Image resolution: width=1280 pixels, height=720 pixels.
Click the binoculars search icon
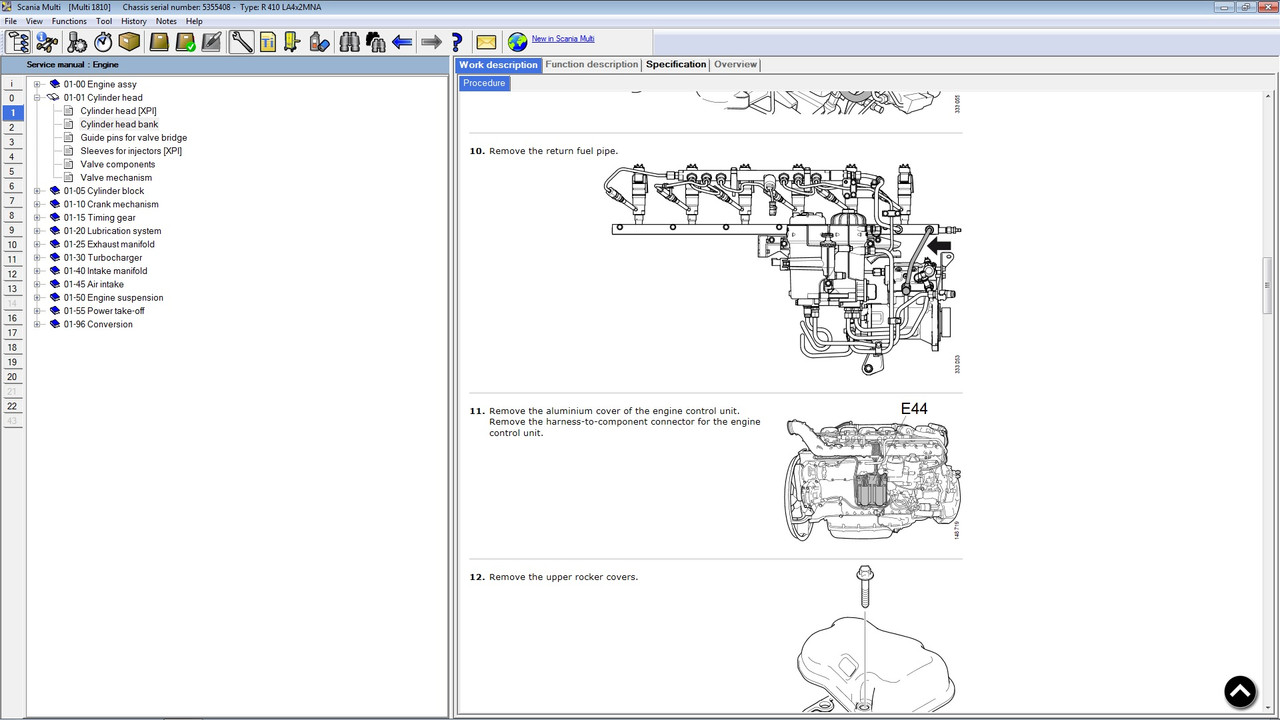[x=348, y=42]
